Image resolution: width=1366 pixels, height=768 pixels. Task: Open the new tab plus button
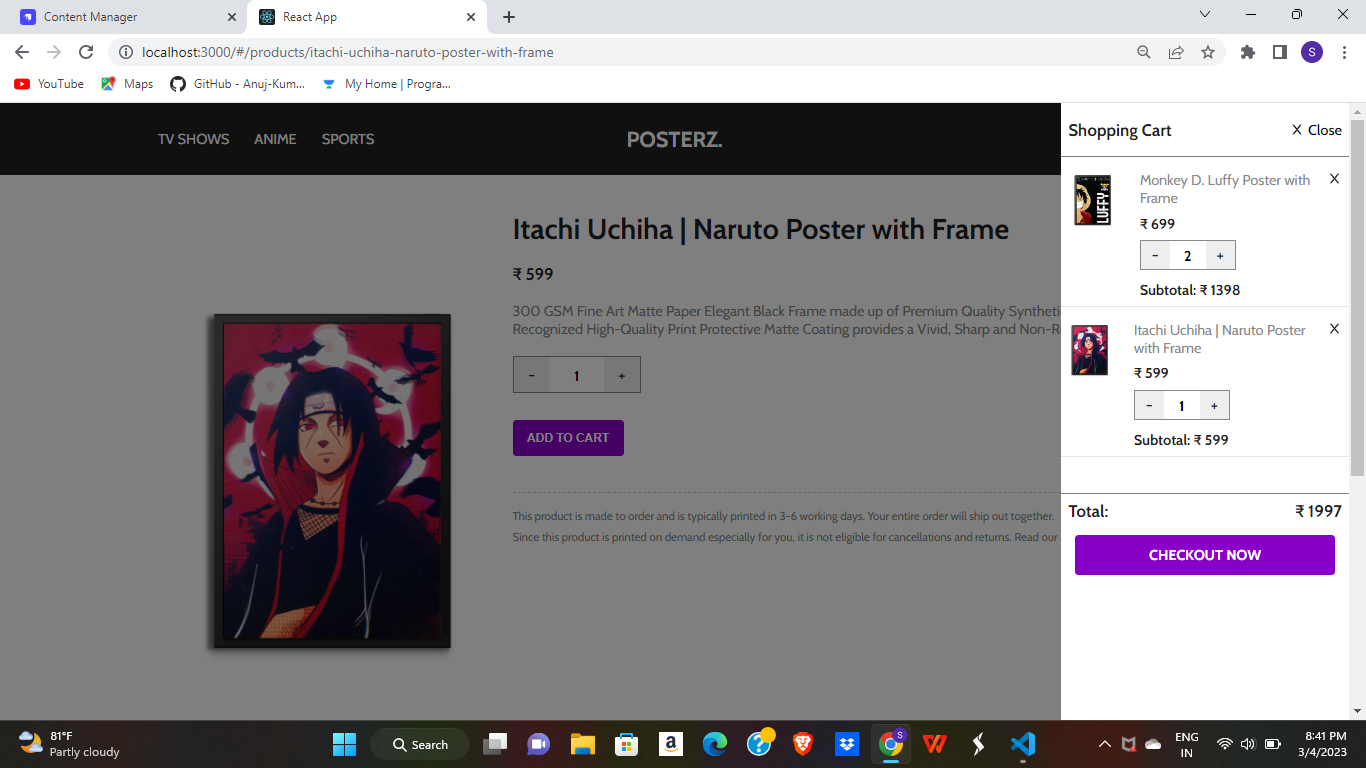509,17
